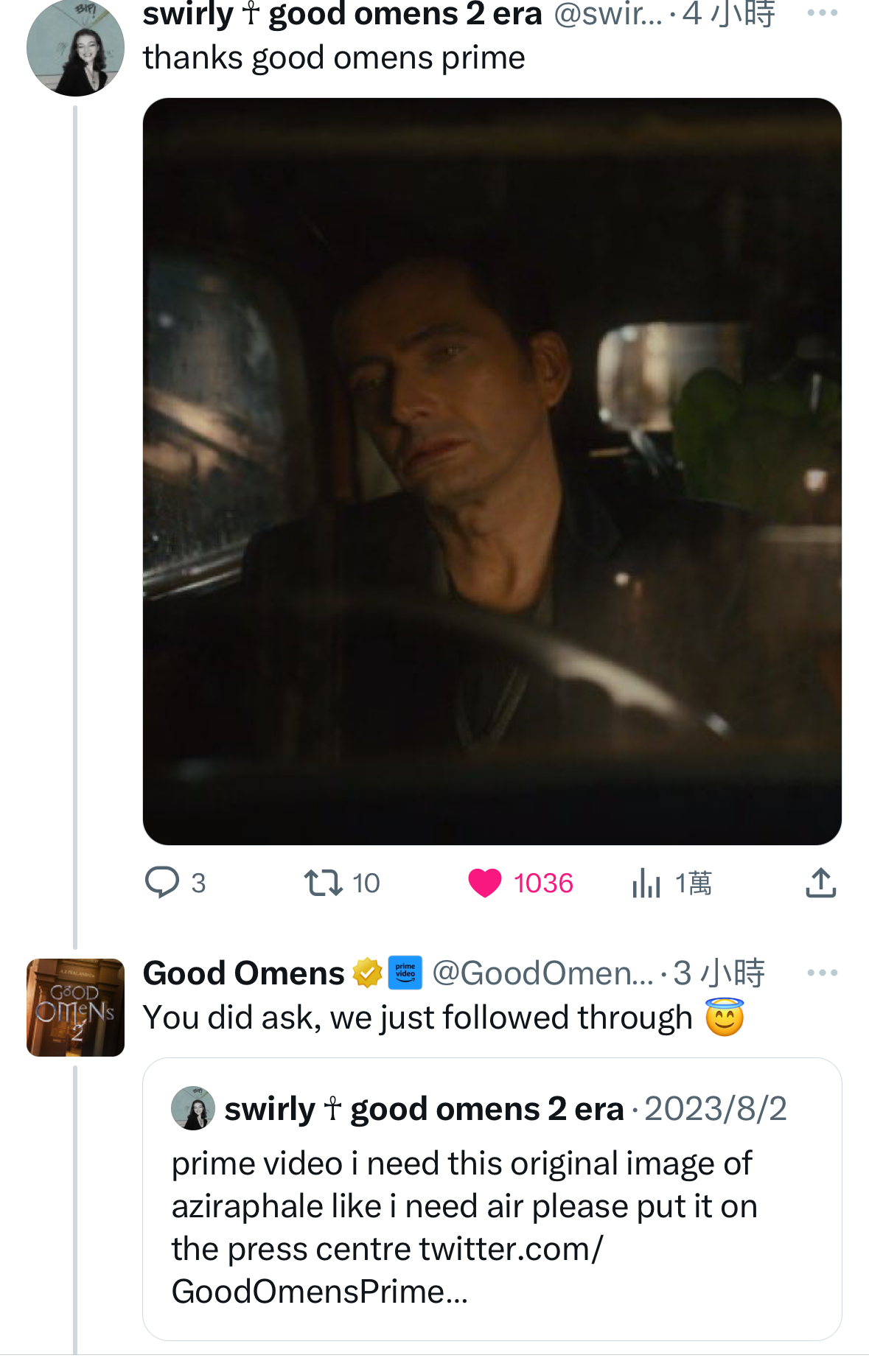Click the 4 小時 tweet timestamp
The height and width of the screenshot is (1372, 869).
point(728,14)
